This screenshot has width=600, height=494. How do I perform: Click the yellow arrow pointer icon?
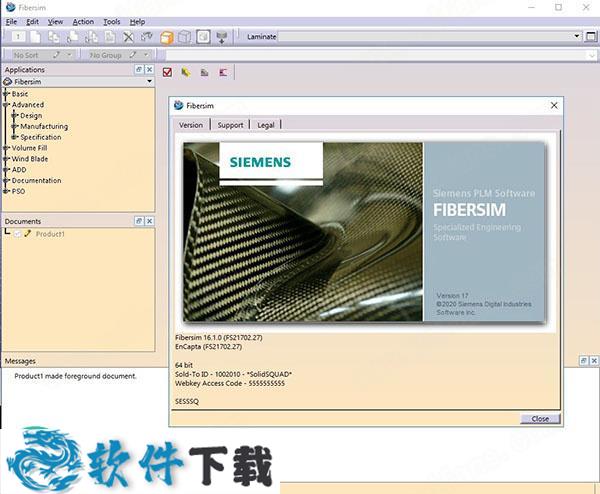[186, 72]
